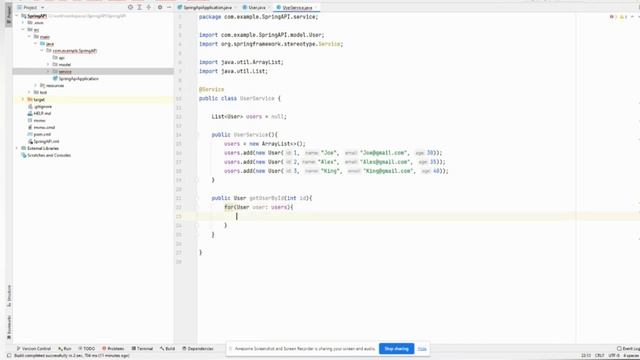
Task: Collapse the src folder
Action: coord(23,30)
